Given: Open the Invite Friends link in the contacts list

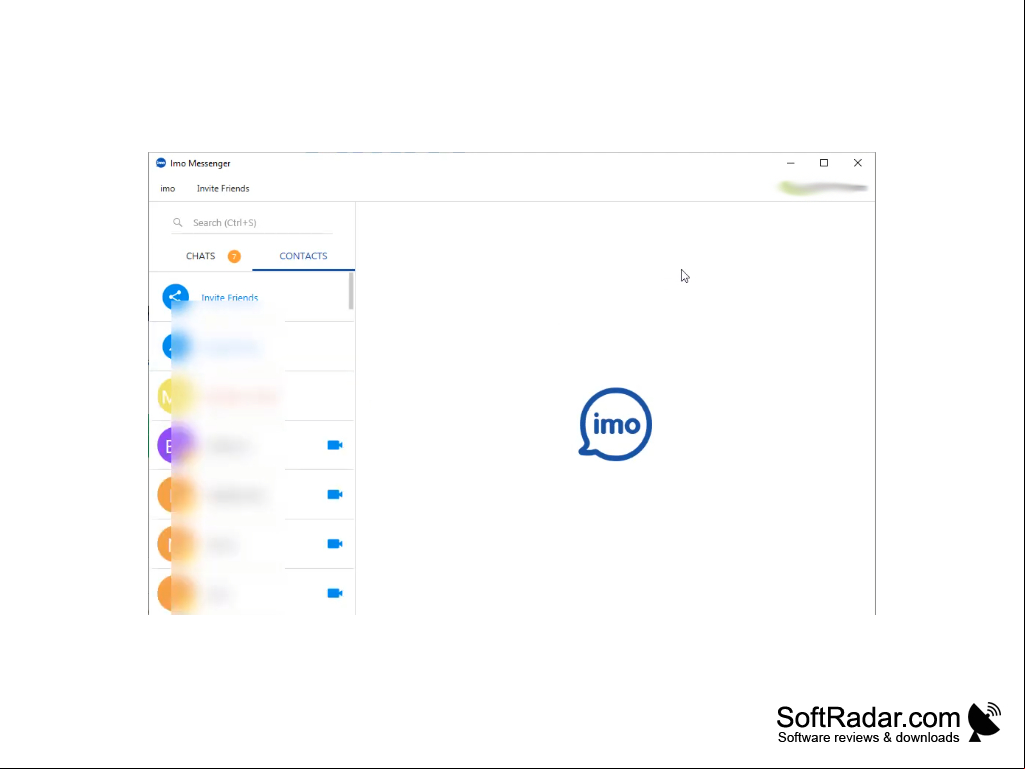Looking at the screenshot, I should pos(229,298).
